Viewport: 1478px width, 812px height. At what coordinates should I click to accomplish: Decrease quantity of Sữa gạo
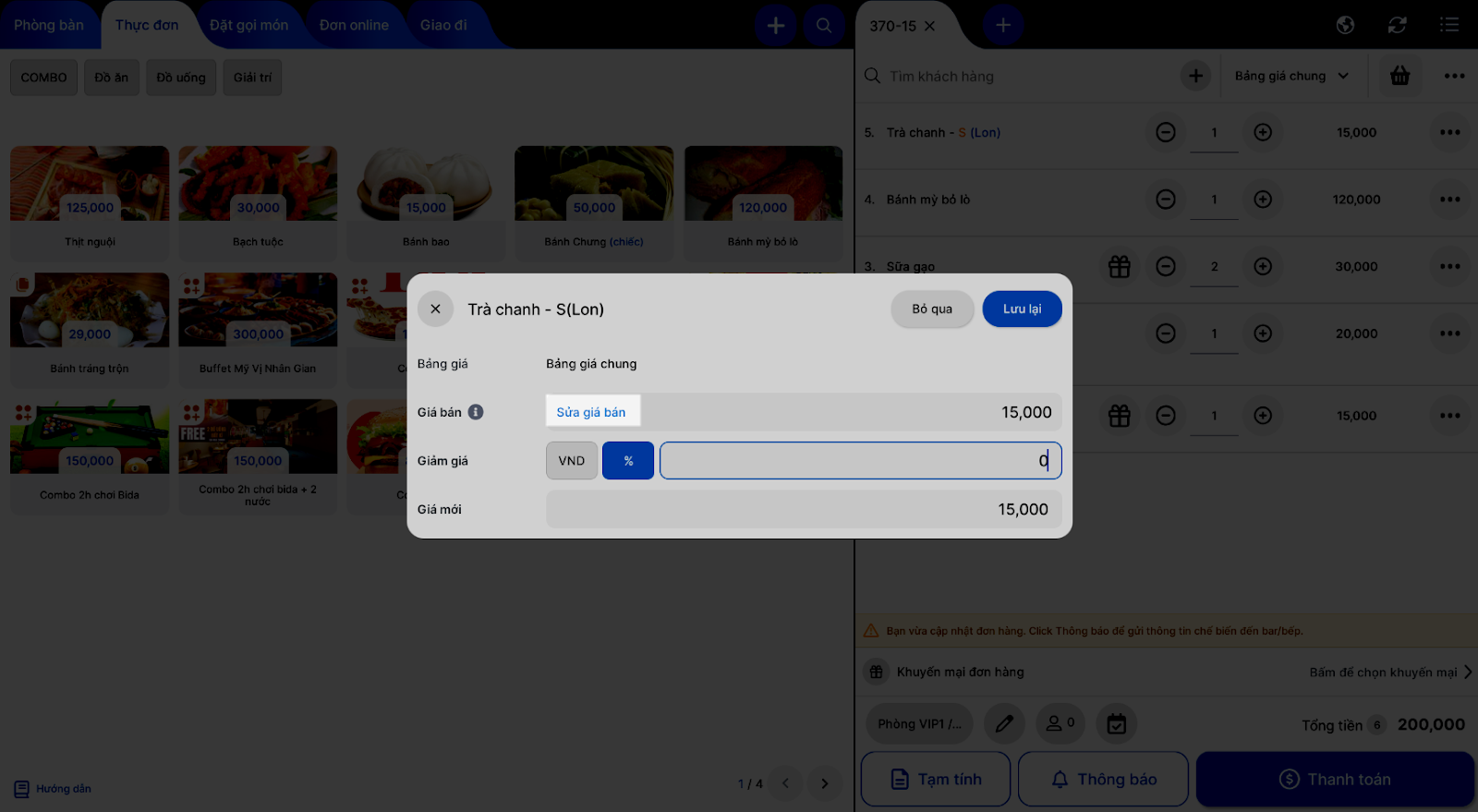[1166, 266]
